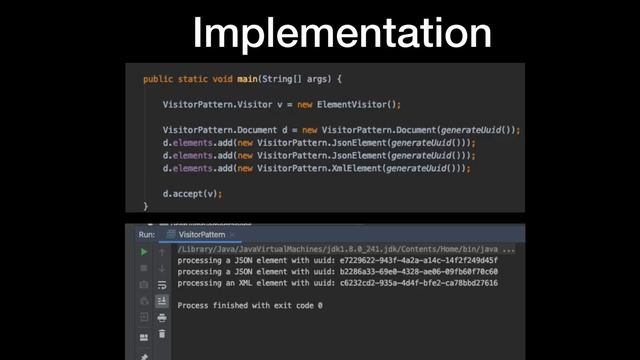Click the Down the stack trace arrow

point(162,268)
